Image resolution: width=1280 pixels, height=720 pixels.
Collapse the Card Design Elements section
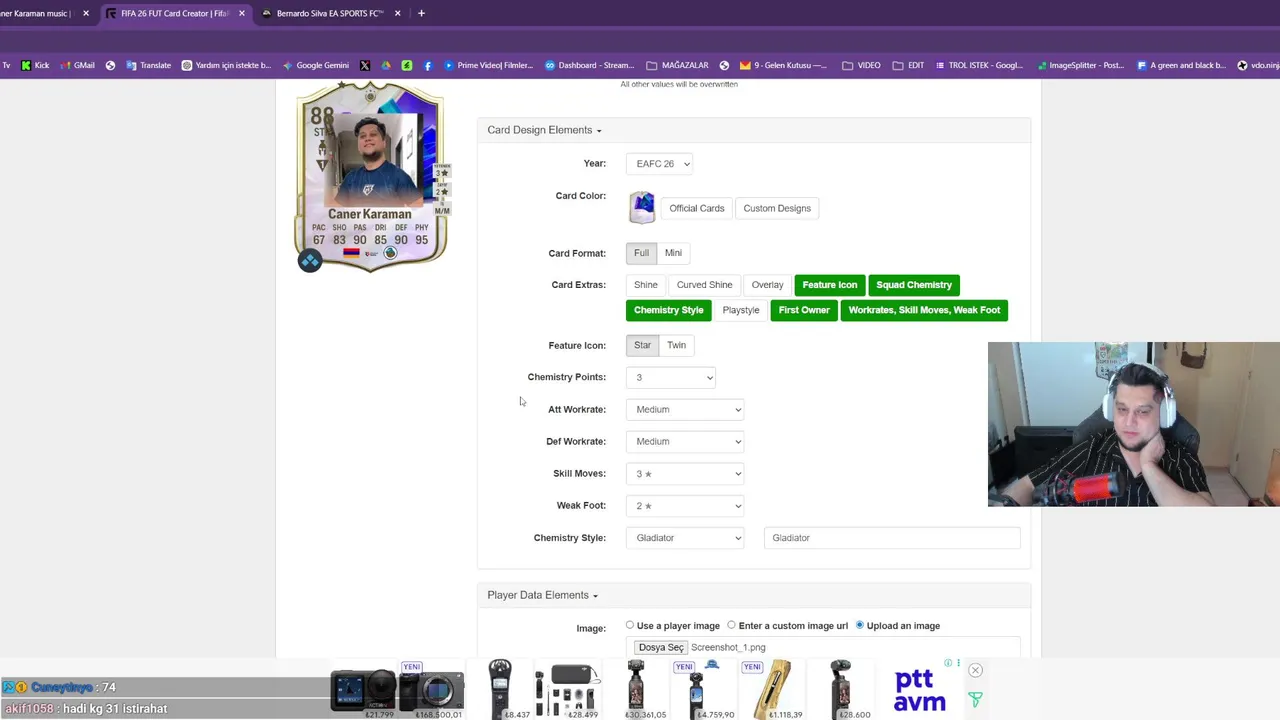click(x=544, y=130)
